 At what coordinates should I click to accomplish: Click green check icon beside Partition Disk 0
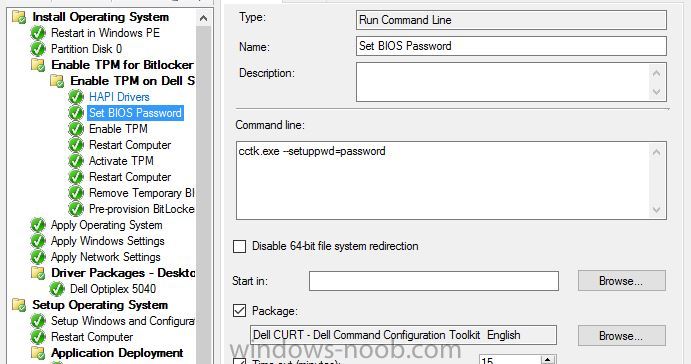38,49
